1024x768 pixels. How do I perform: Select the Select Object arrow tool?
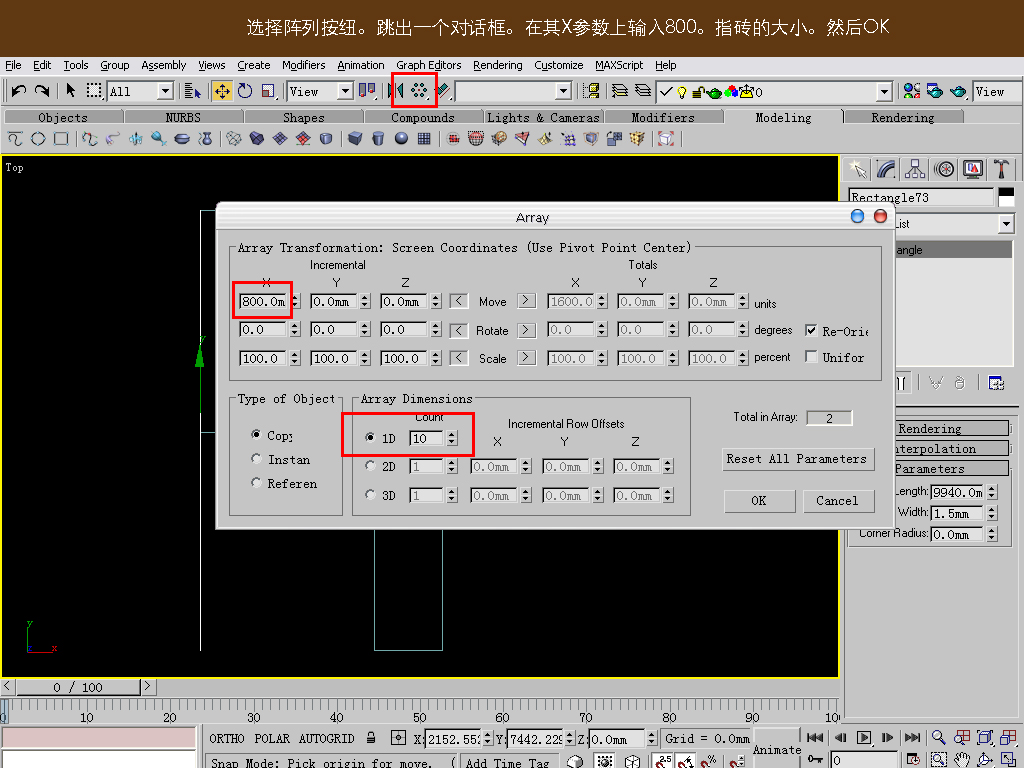point(71,91)
